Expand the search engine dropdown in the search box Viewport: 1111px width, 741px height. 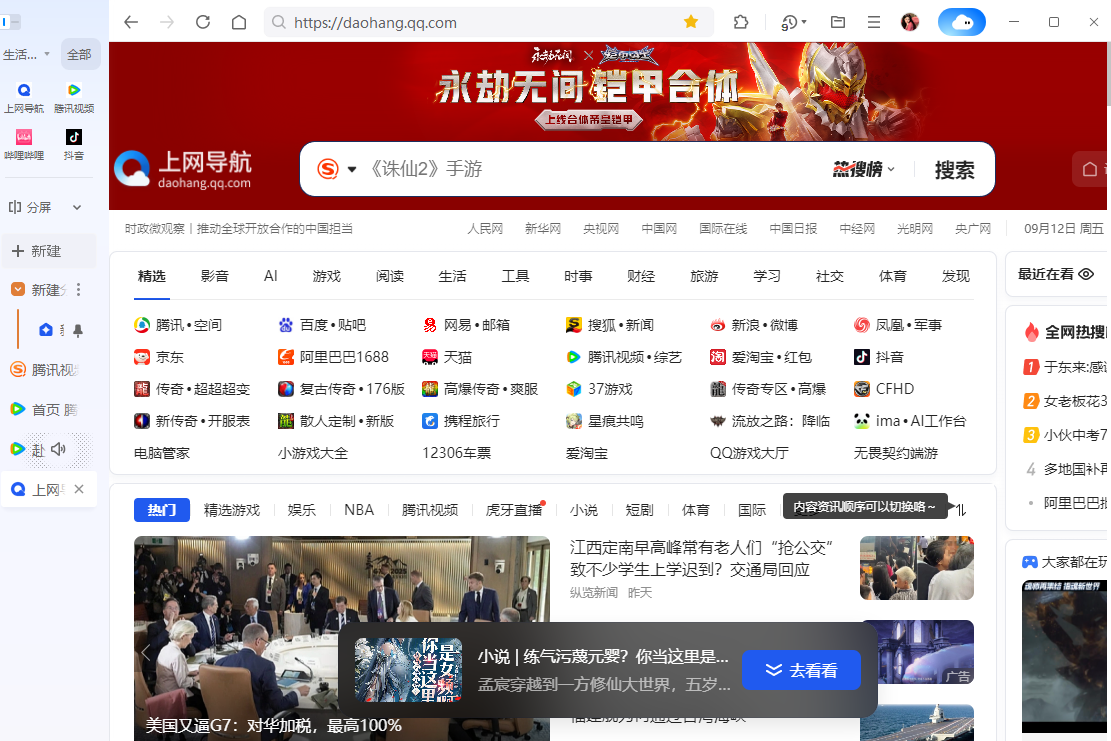coord(352,169)
